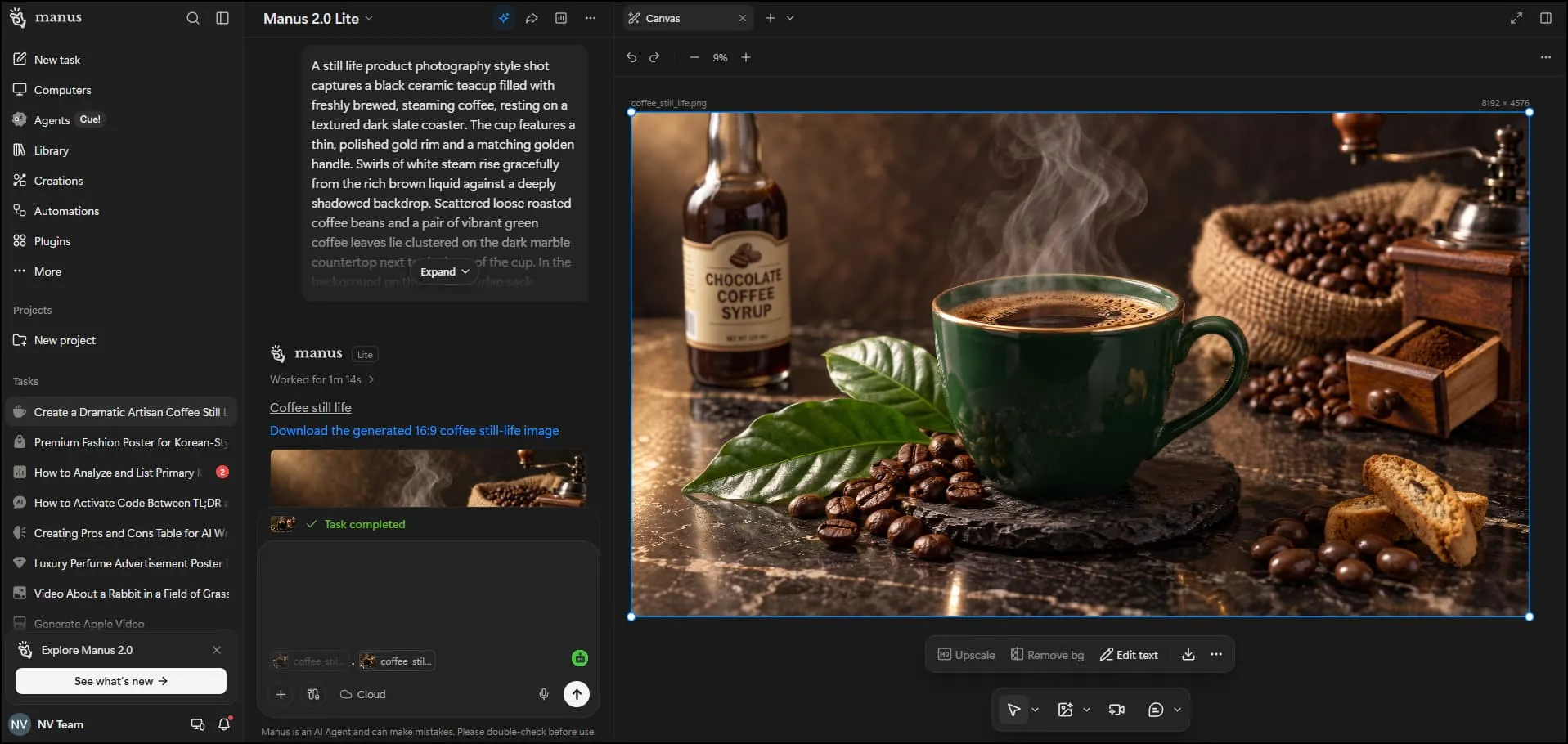Image resolution: width=1568 pixels, height=744 pixels.
Task: Toggle the left sidebar panel icon
Action: (x=222, y=18)
